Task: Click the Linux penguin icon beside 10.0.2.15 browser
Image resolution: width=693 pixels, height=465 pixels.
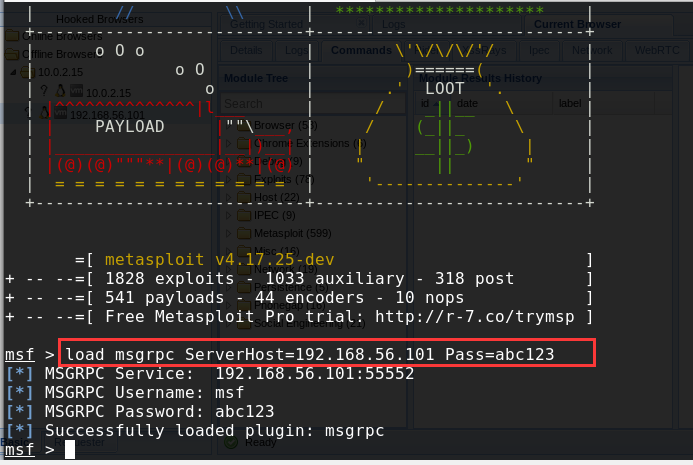Action: 61,91
